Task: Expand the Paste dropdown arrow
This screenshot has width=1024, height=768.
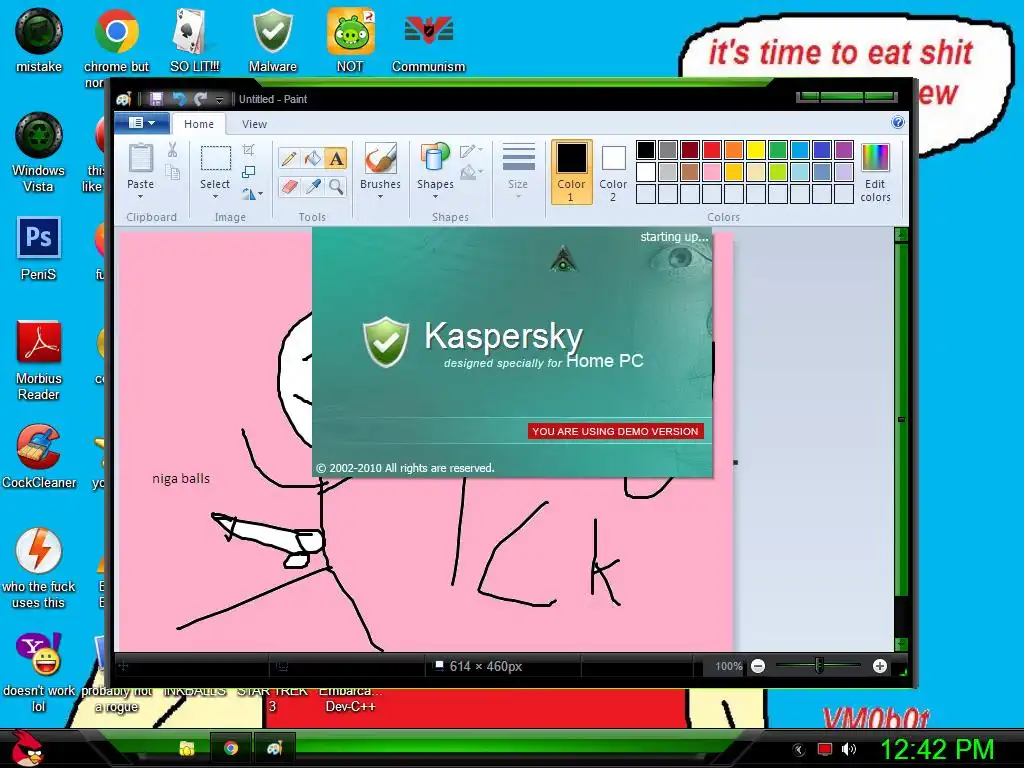Action: click(140, 197)
